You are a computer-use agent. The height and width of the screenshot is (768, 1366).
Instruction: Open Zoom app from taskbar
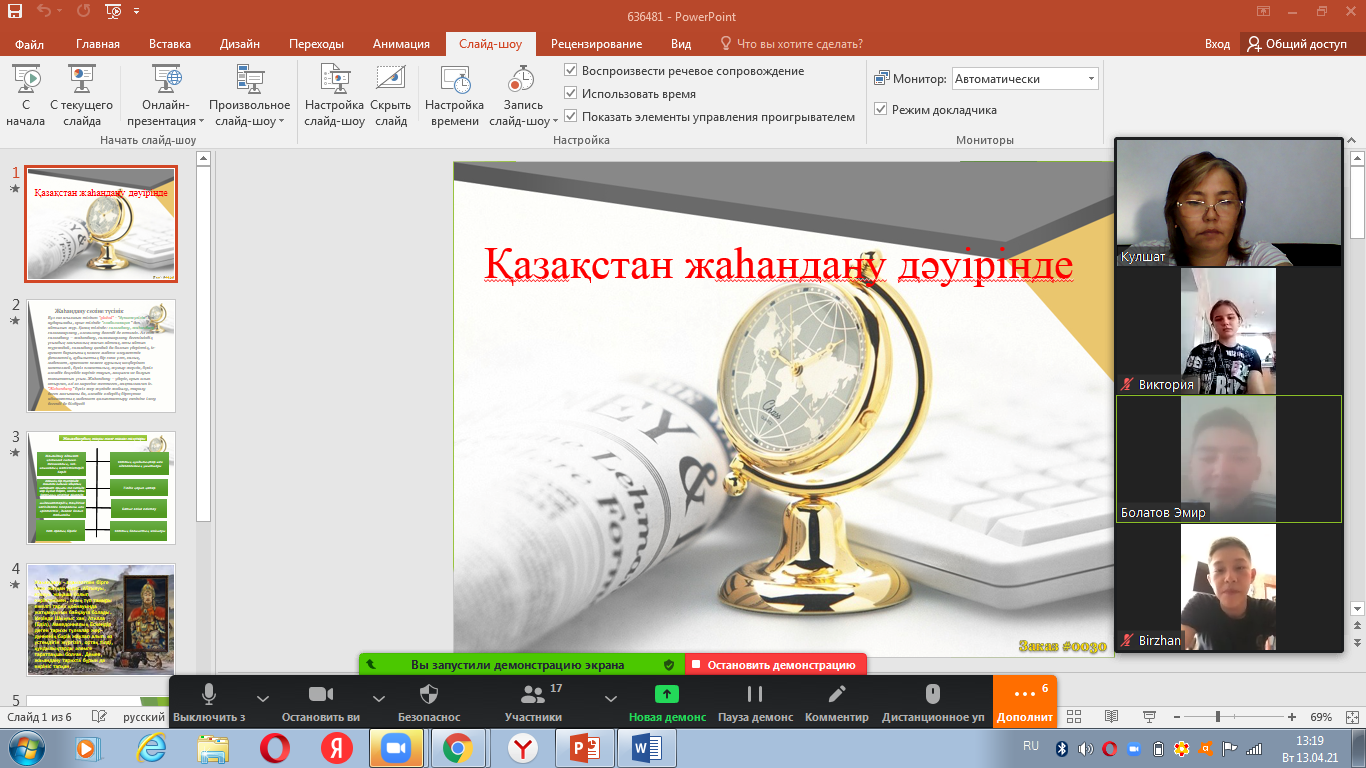click(x=397, y=748)
